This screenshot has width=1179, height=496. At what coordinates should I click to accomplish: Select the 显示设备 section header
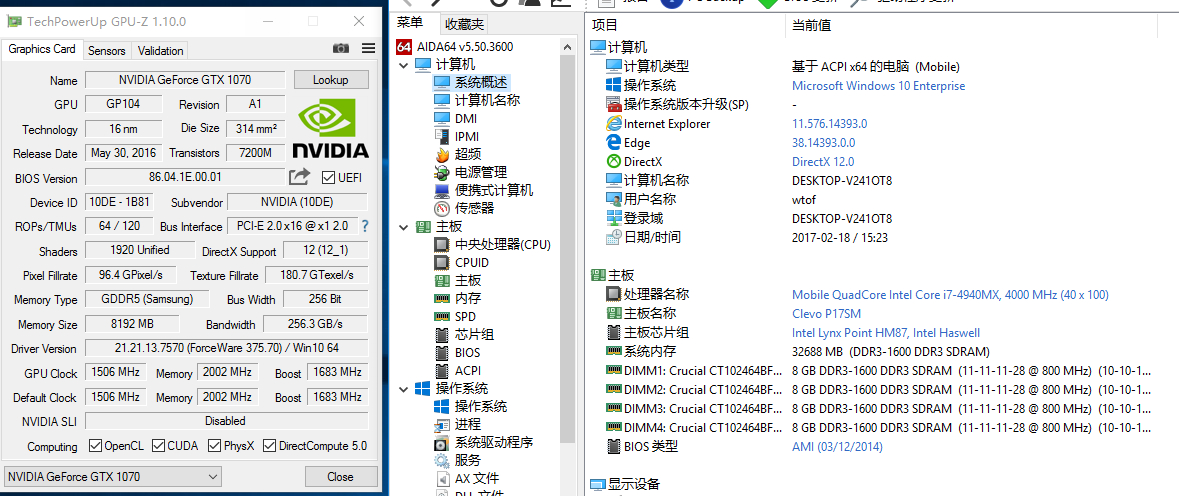click(625, 484)
